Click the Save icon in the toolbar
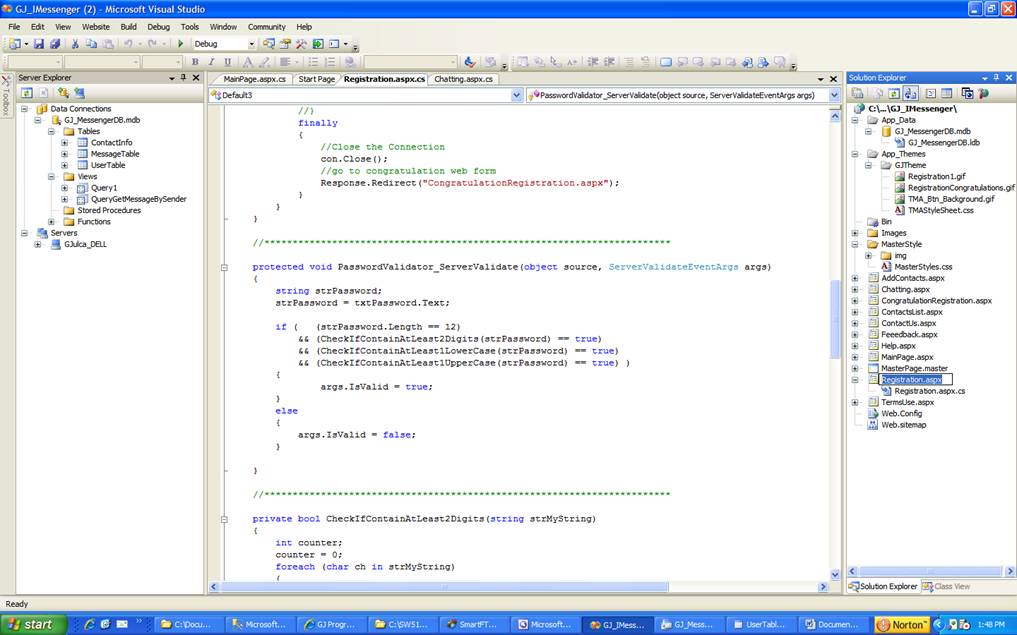Screen dimensions: 1017x635 (x=38, y=44)
